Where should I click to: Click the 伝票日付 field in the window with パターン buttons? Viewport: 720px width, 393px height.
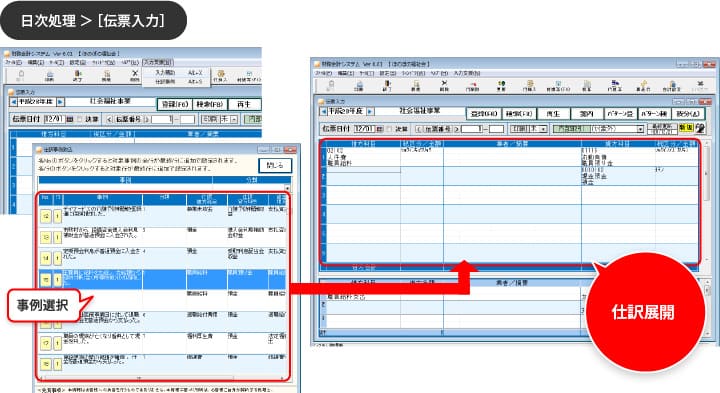364,129
